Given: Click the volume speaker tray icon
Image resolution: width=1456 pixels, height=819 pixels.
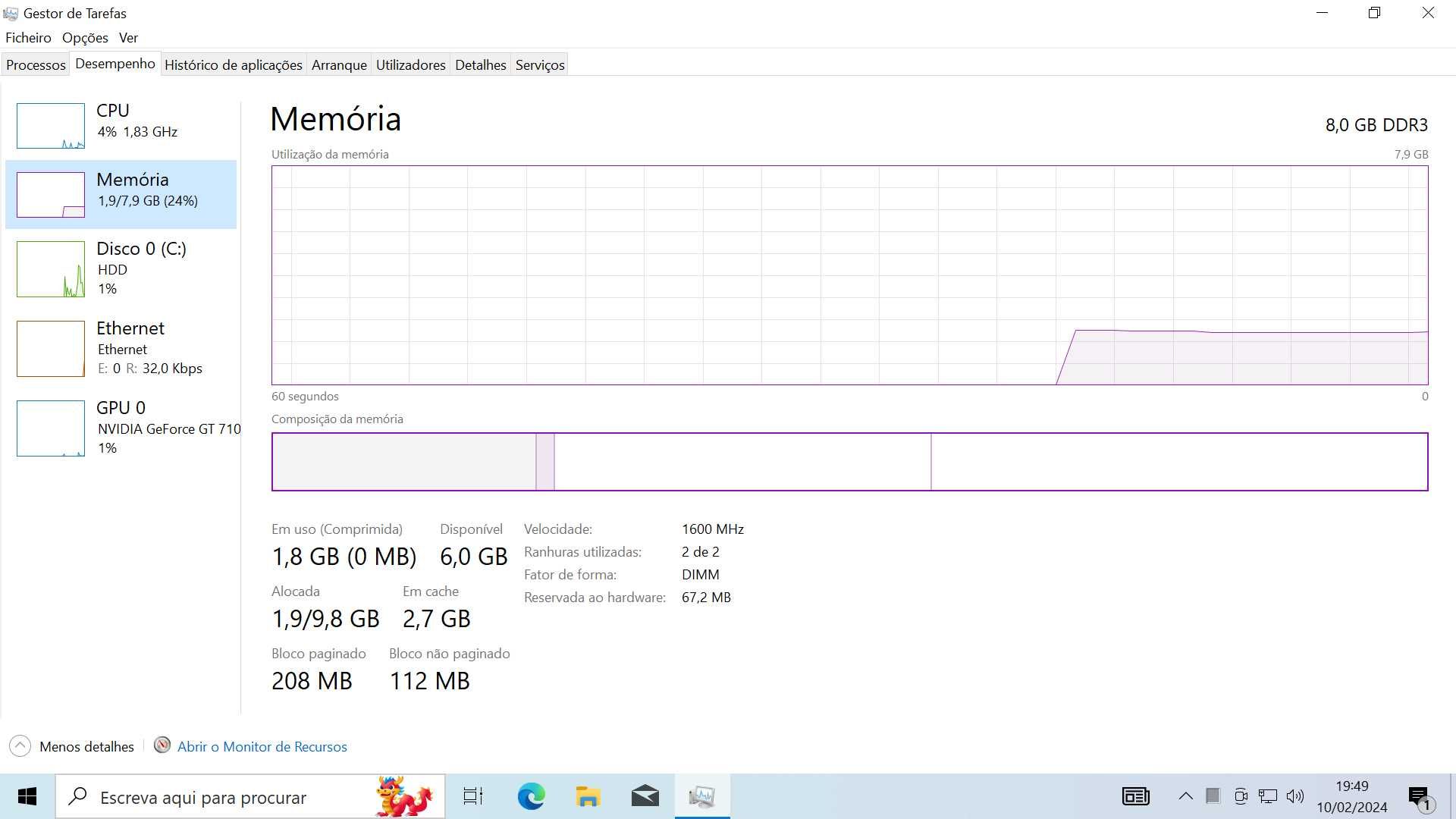Looking at the screenshot, I should pyautogui.click(x=1295, y=796).
